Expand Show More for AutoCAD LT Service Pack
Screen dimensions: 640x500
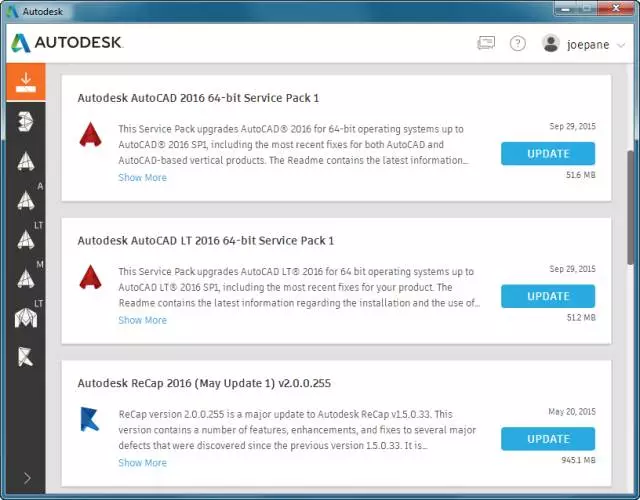pos(142,321)
